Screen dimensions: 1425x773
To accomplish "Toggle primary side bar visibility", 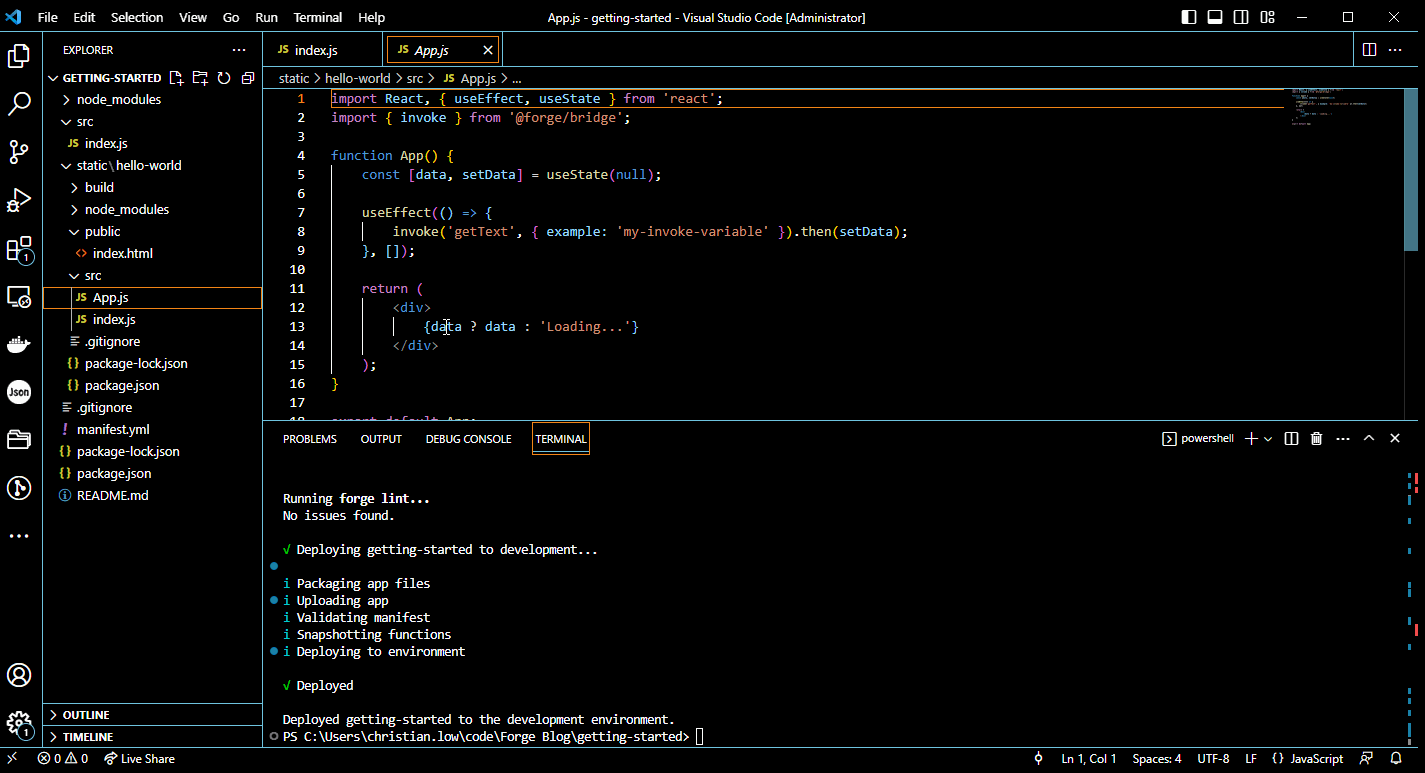I will click(1188, 17).
